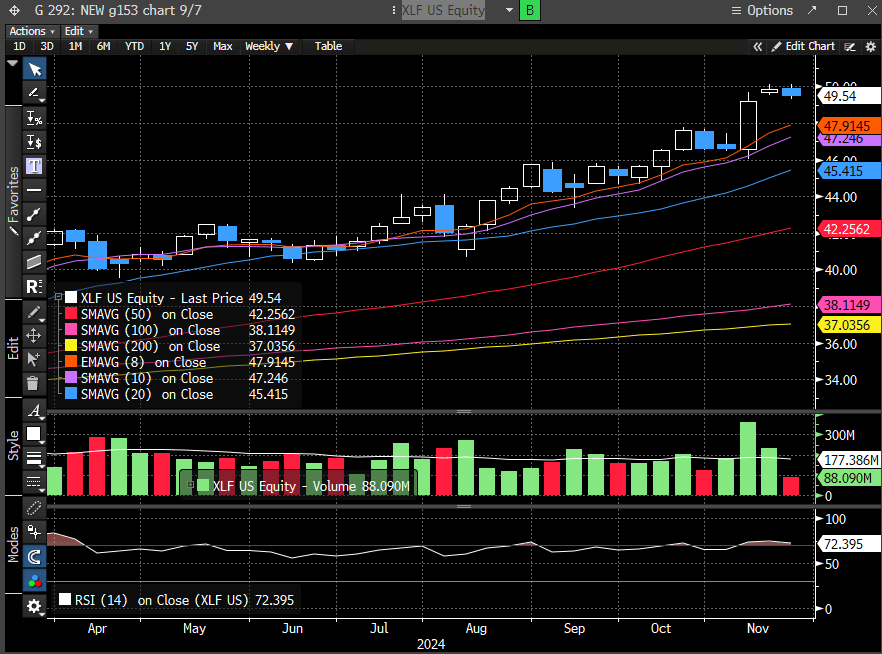The image size is (882, 654).
Task: Click the pencil edit annotation icon
Action: pos(34,312)
